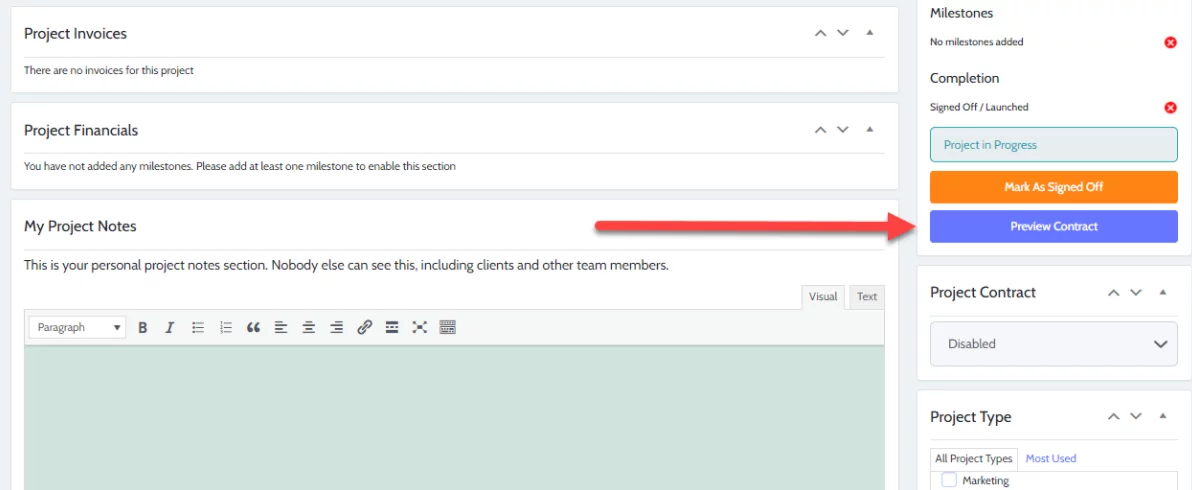
Task: Move Project Invoices panel down
Action: pos(842,33)
